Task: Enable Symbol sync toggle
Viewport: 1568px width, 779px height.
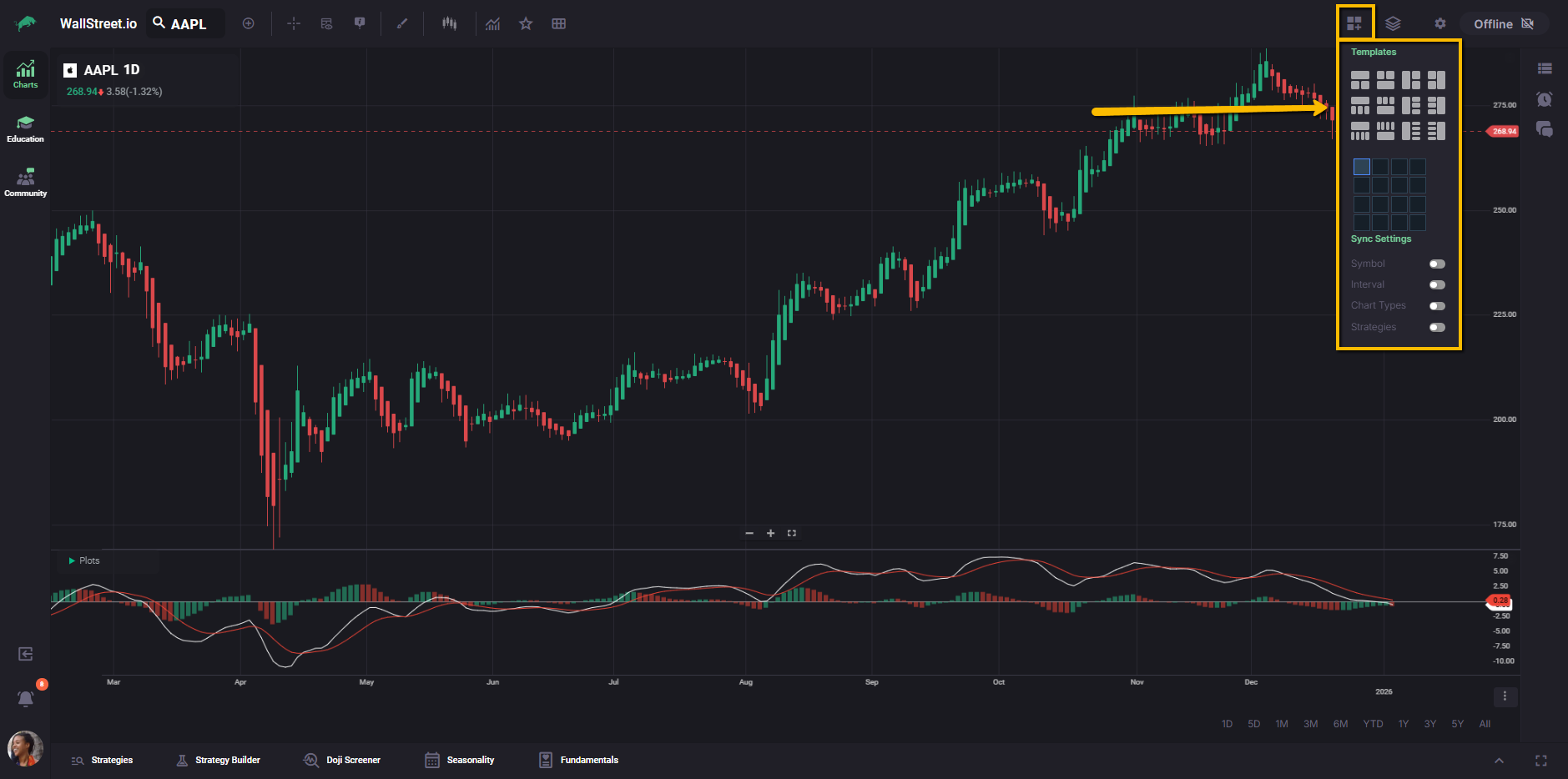Action: pyautogui.click(x=1437, y=264)
